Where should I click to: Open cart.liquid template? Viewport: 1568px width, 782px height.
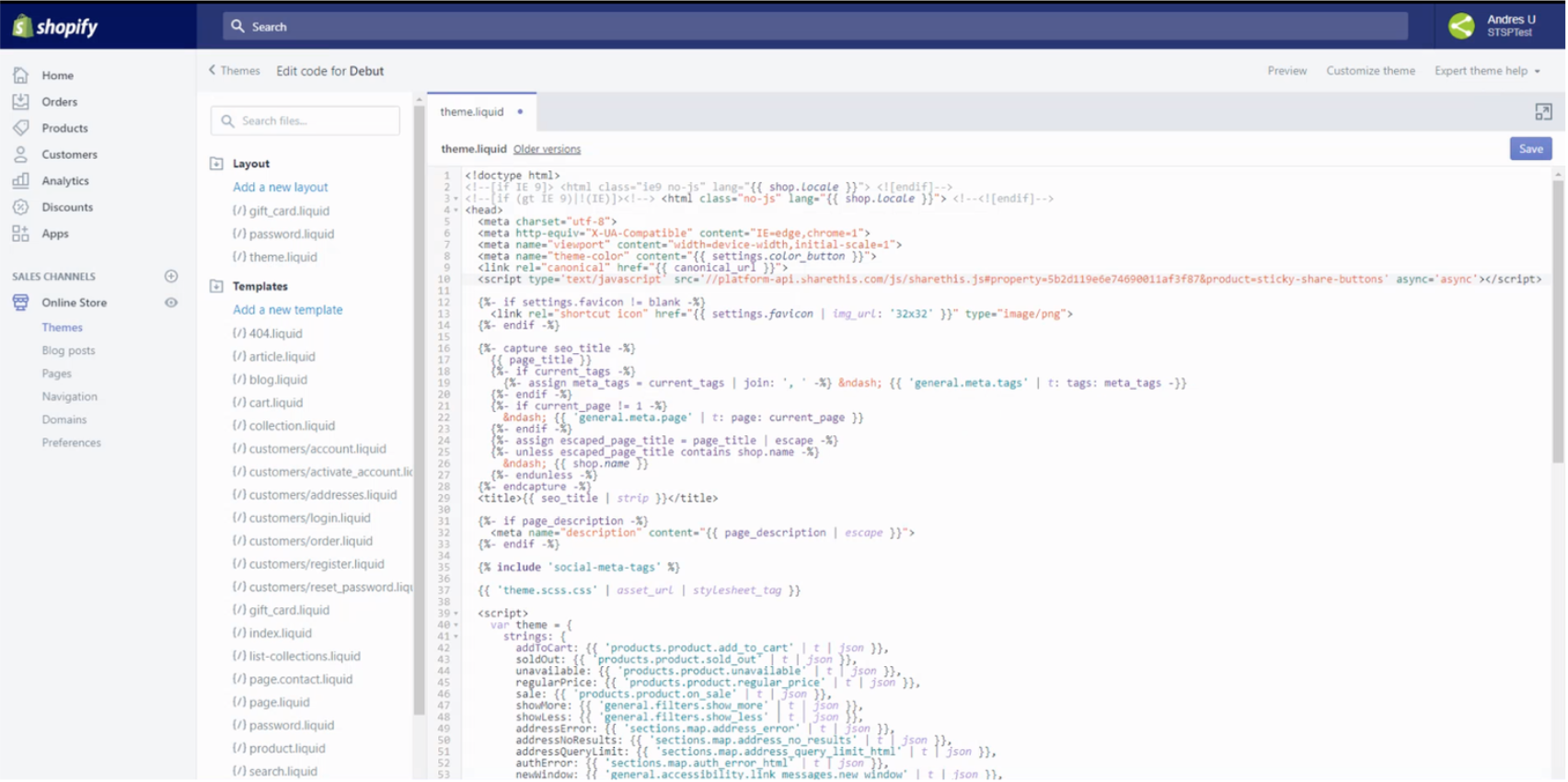[267, 402]
